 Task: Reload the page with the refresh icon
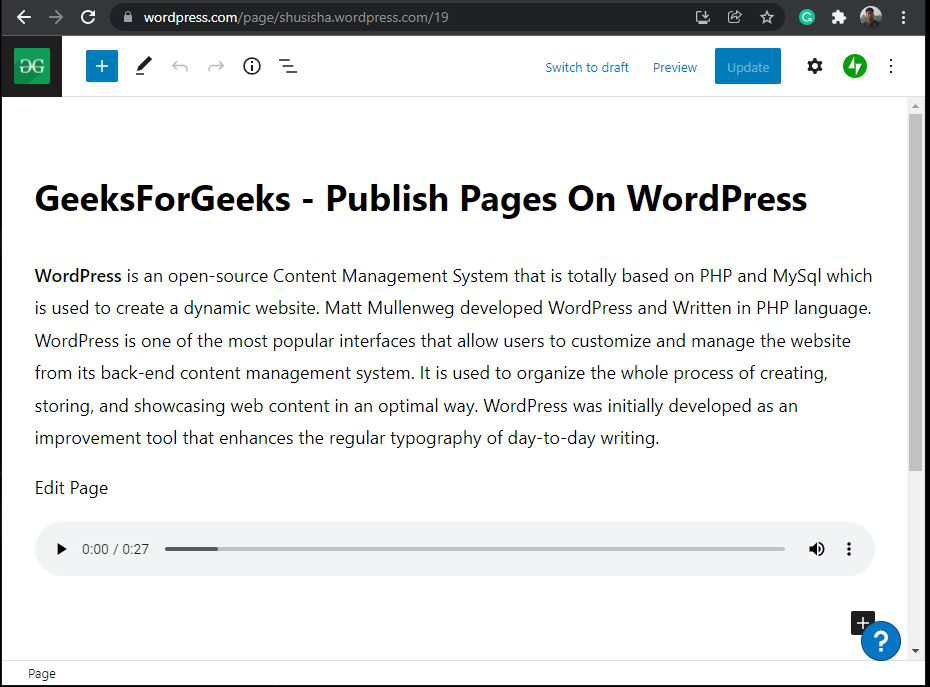pyautogui.click(x=88, y=17)
